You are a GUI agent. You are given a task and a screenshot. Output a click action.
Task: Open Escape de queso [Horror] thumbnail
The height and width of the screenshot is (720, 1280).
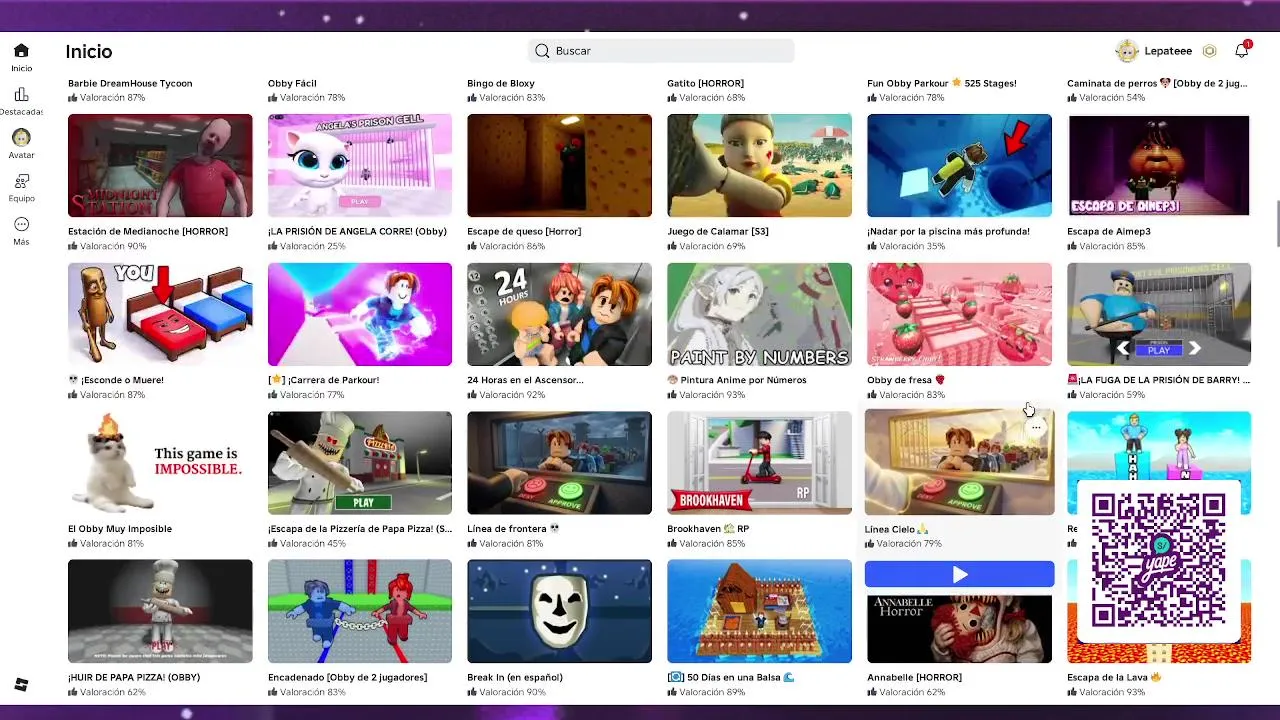click(x=559, y=165)
